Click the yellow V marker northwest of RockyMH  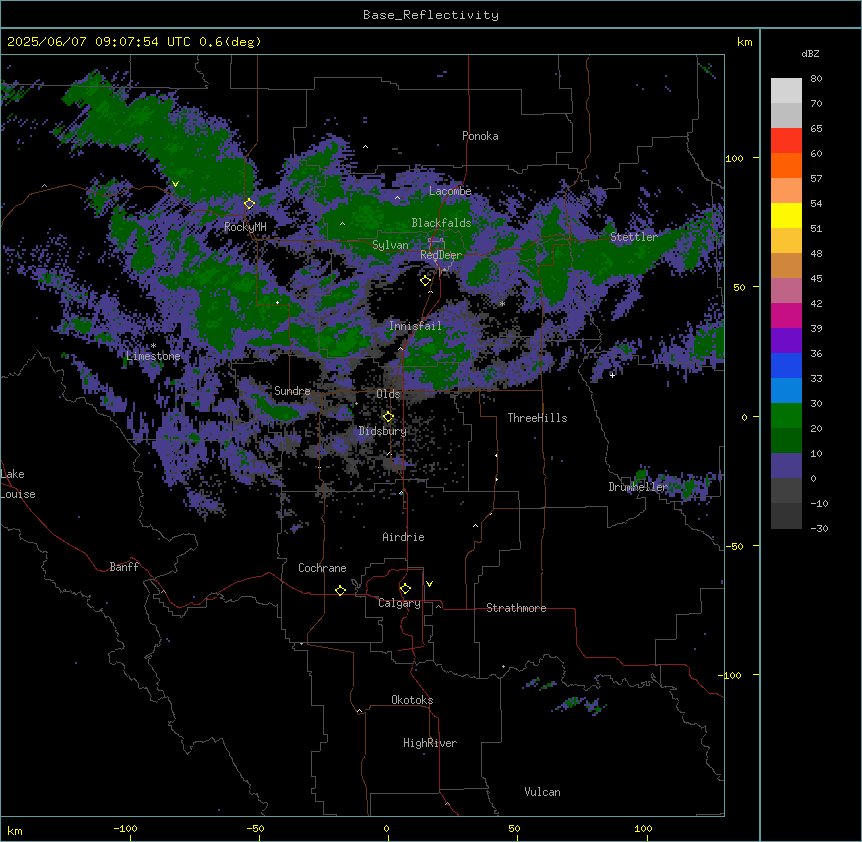(175, 184)
